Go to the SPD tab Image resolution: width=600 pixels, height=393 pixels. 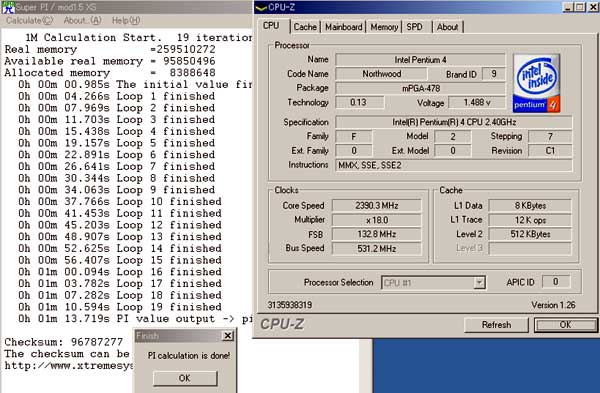click(414, 27)
